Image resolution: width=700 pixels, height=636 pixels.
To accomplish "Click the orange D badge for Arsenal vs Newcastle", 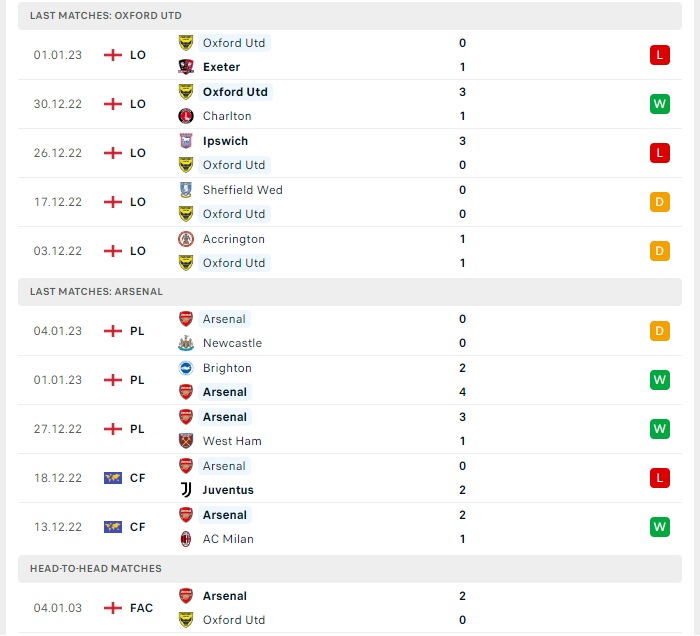I will 659,331.
